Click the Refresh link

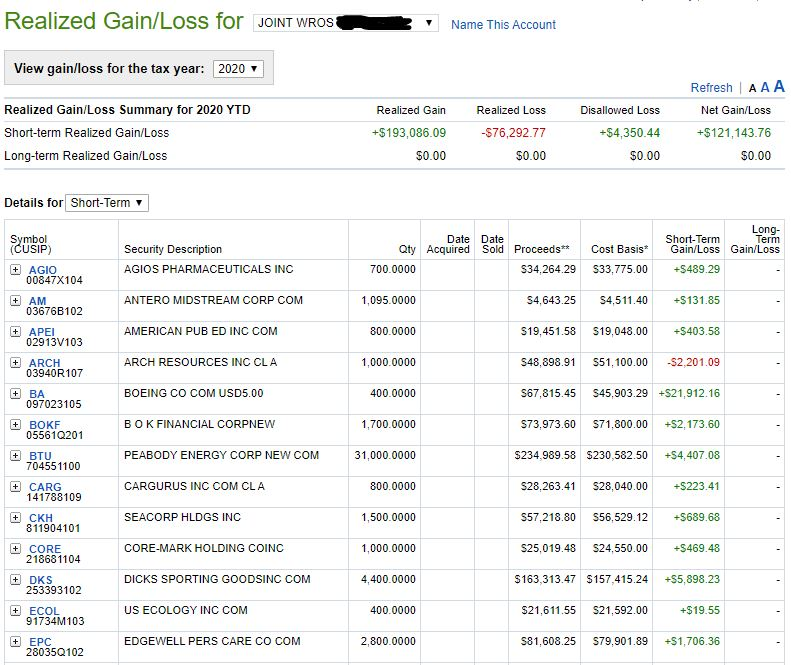coord(711,88)
